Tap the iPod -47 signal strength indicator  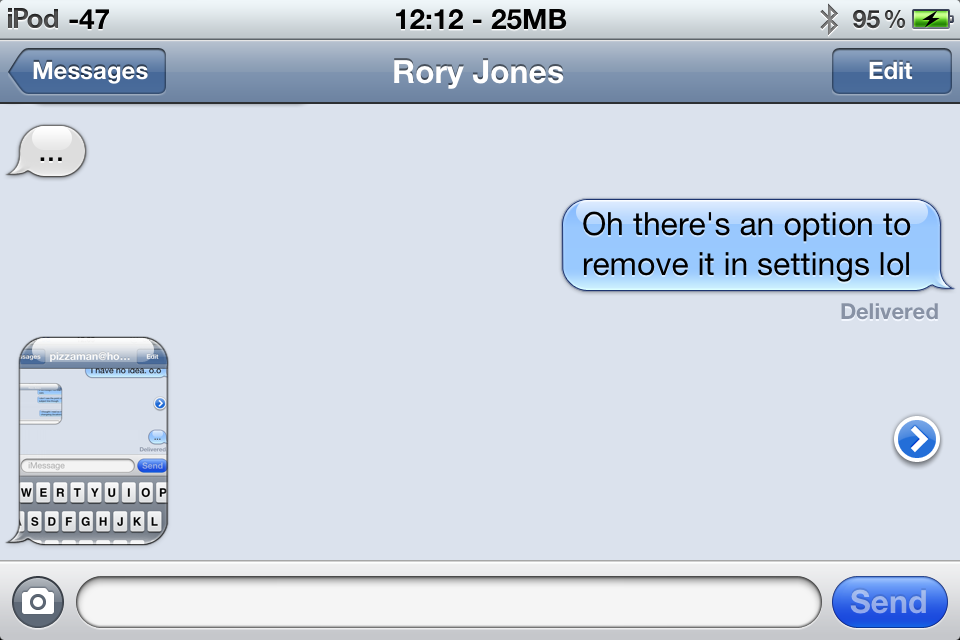(x=58, y=19)
